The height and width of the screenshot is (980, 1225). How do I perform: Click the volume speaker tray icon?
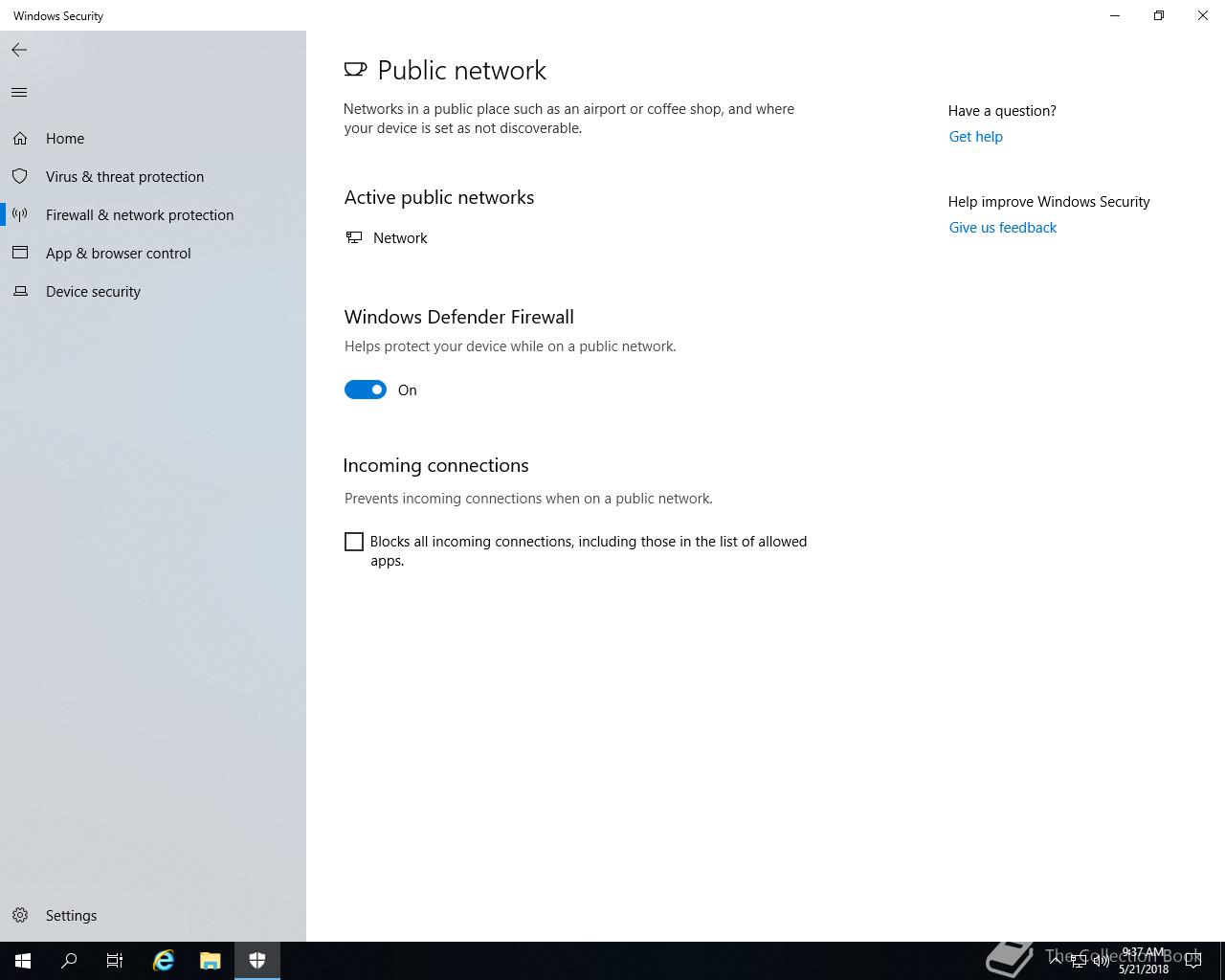(x=1102, y=961)
